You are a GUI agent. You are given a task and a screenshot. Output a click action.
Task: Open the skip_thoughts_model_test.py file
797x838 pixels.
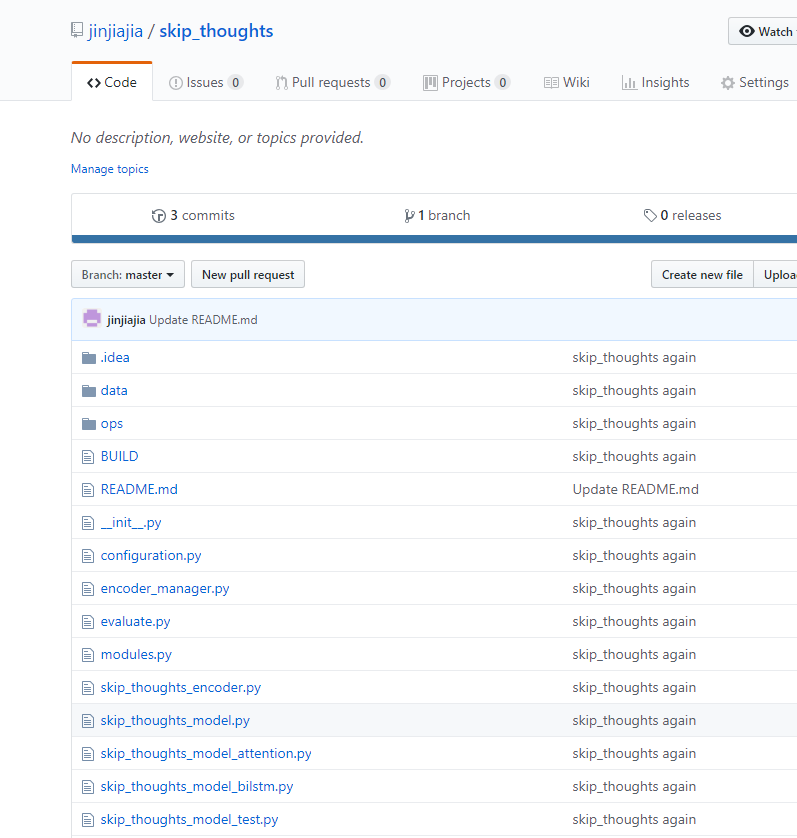(x=189, y=820)
